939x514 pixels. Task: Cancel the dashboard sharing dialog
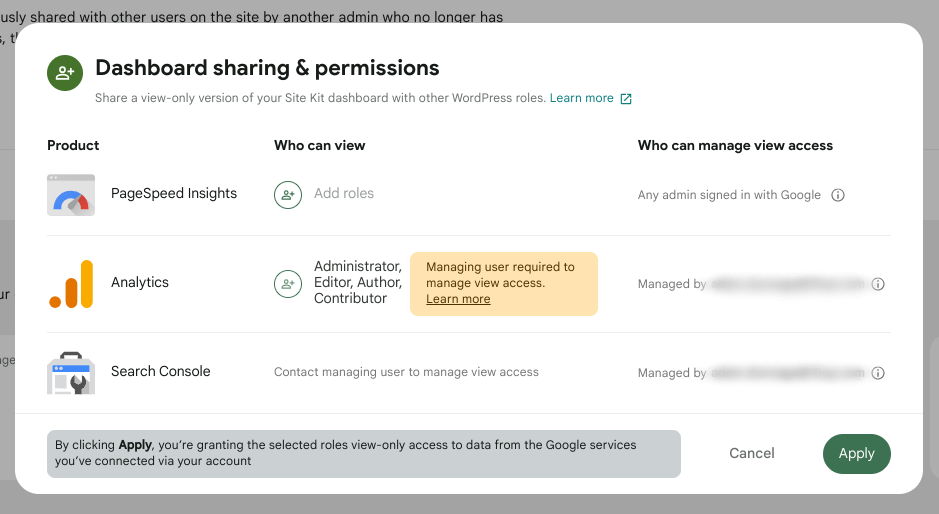(752, 453)
